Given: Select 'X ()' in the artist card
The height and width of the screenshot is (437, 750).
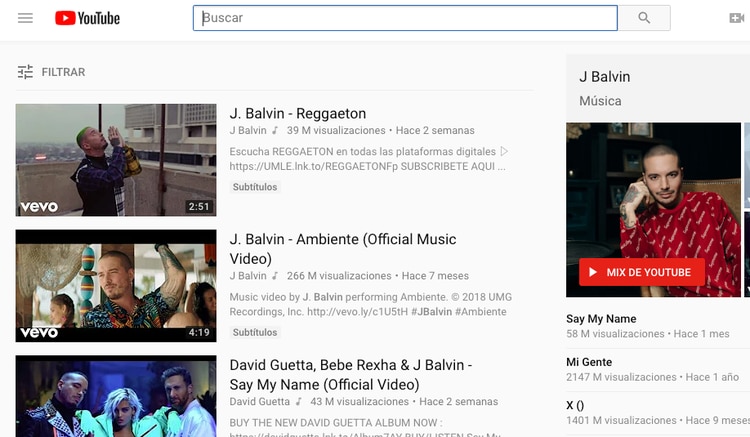Looking at the screenshot, I should click(575, 405).
